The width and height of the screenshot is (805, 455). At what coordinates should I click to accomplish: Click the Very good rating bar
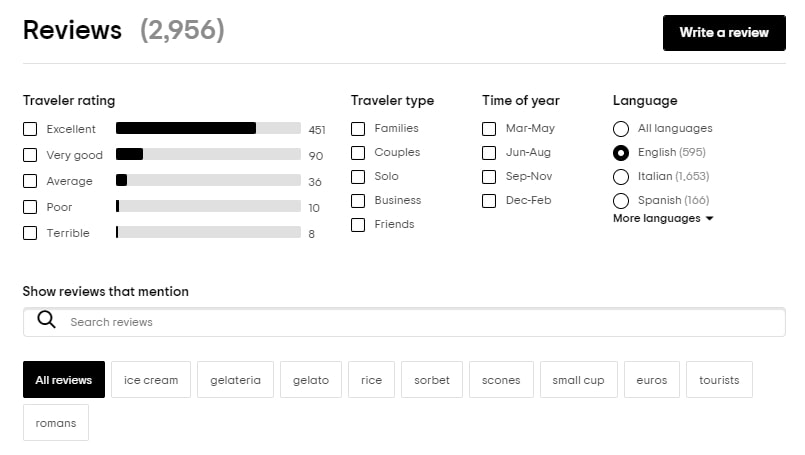point(208,155)
